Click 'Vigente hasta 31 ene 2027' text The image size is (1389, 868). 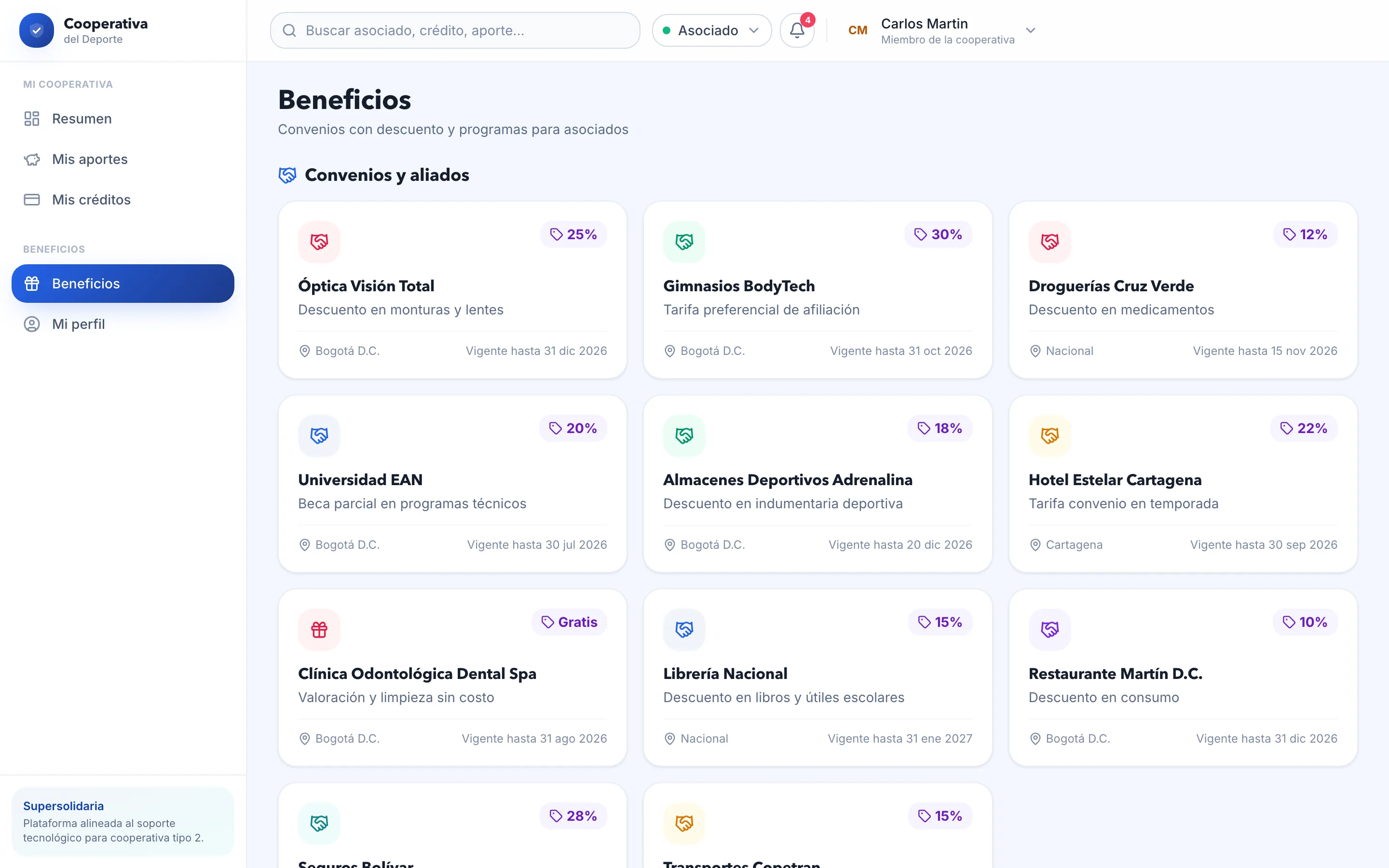pos(900,739)
